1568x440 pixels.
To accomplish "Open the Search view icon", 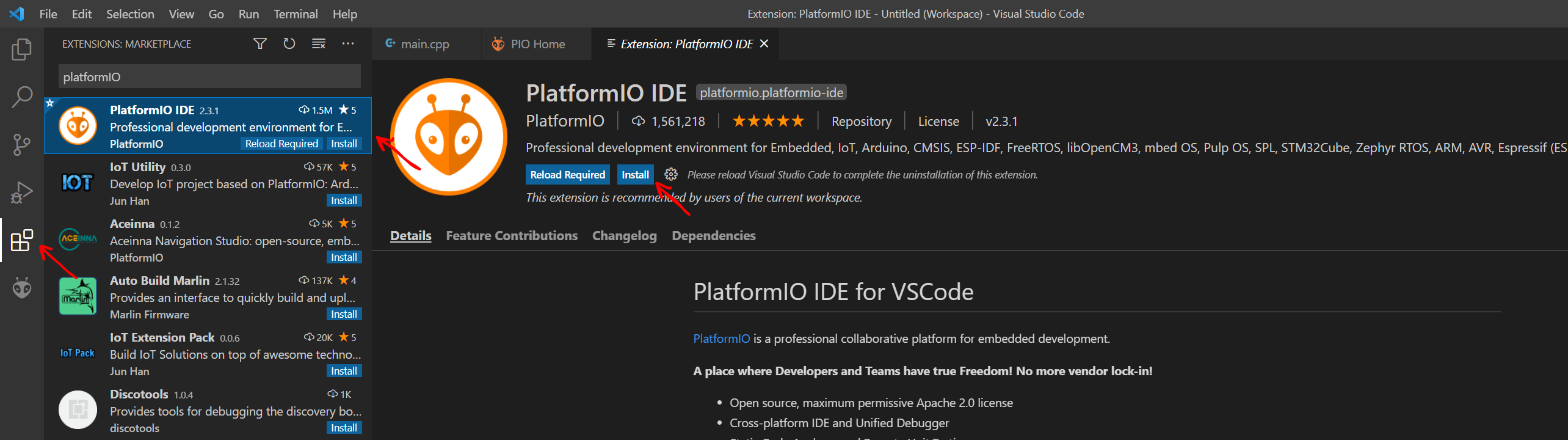I will point(22,97).
